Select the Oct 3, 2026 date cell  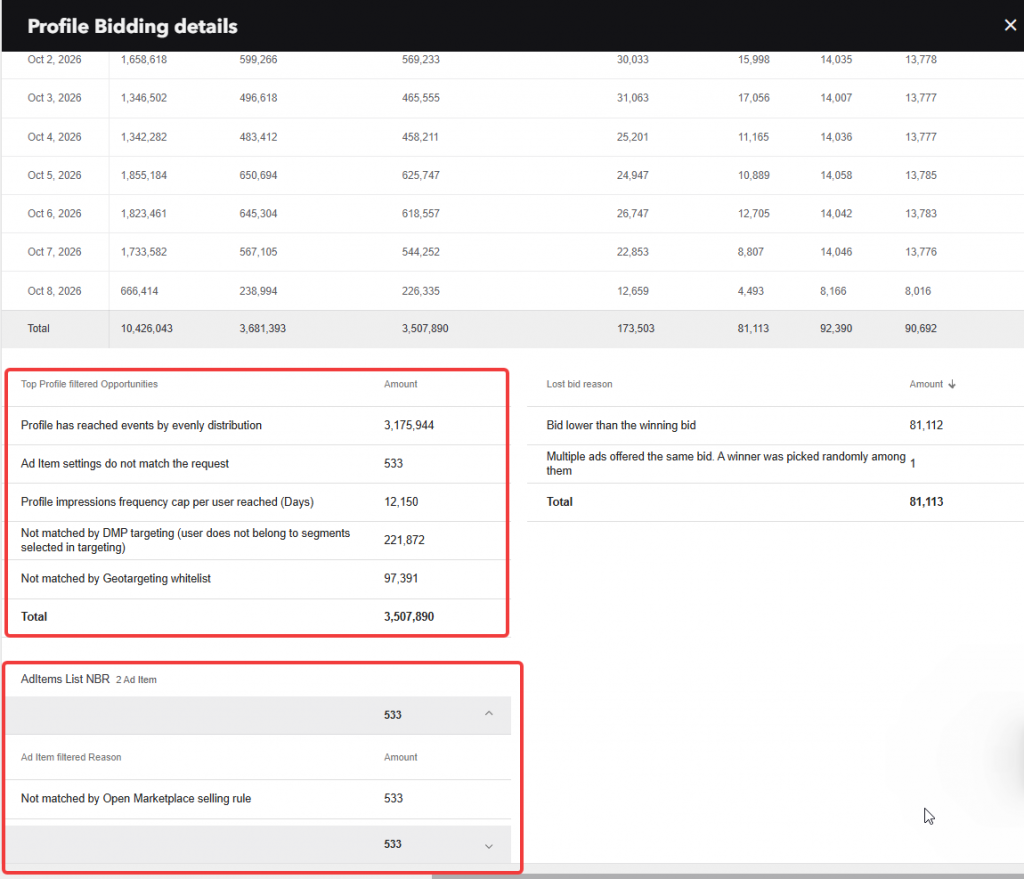tap(54, 98)
